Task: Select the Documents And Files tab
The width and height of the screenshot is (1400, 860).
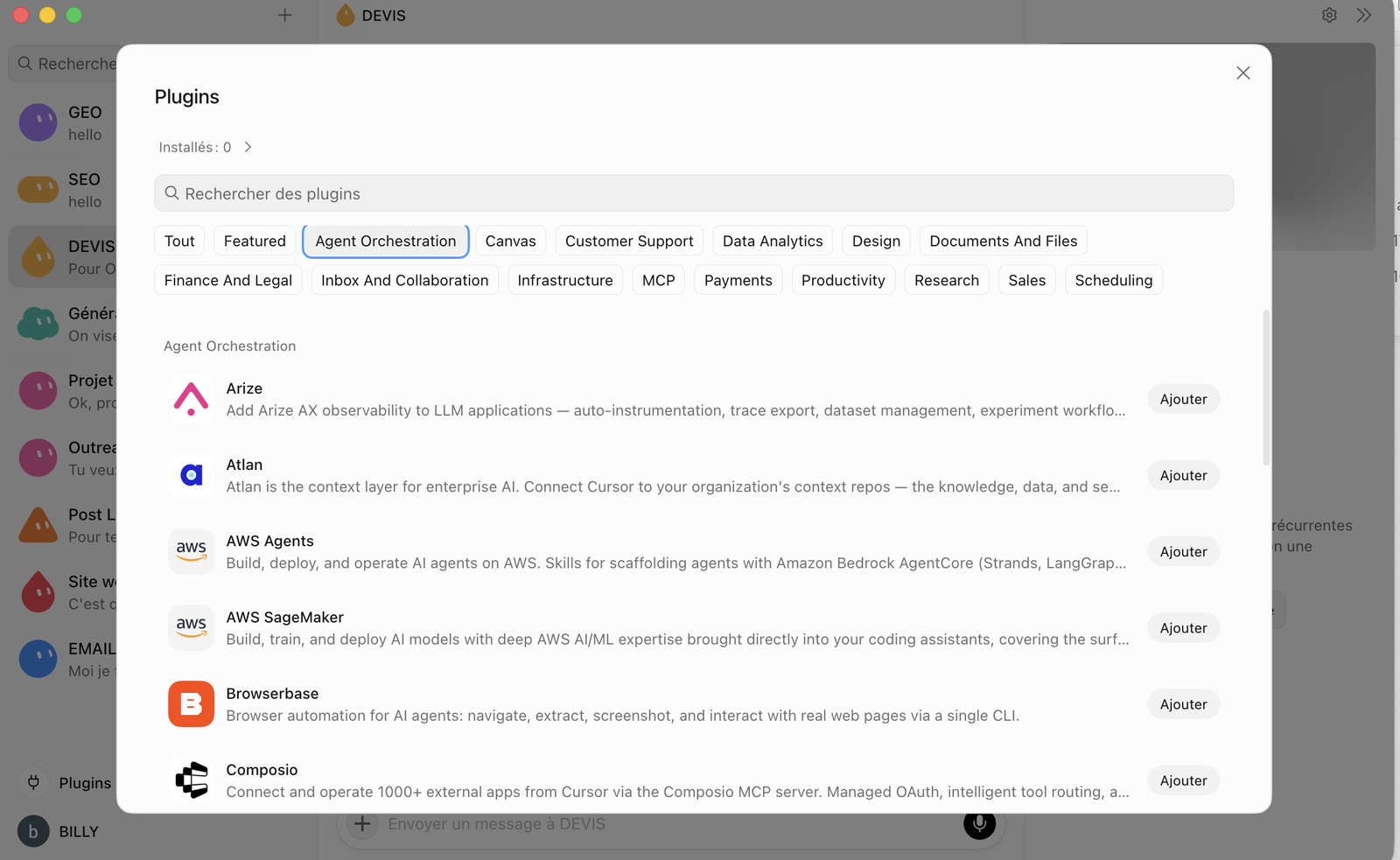Action: click(x=1003, y=241)
